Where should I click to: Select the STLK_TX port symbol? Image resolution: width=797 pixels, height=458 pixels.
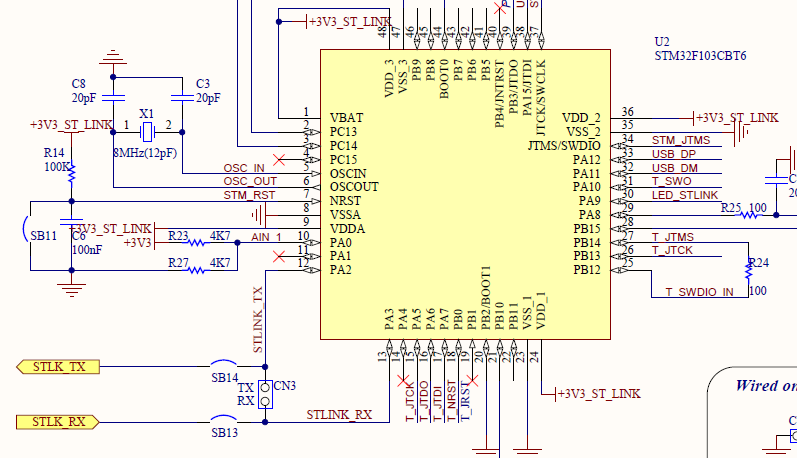click(58, 367)
